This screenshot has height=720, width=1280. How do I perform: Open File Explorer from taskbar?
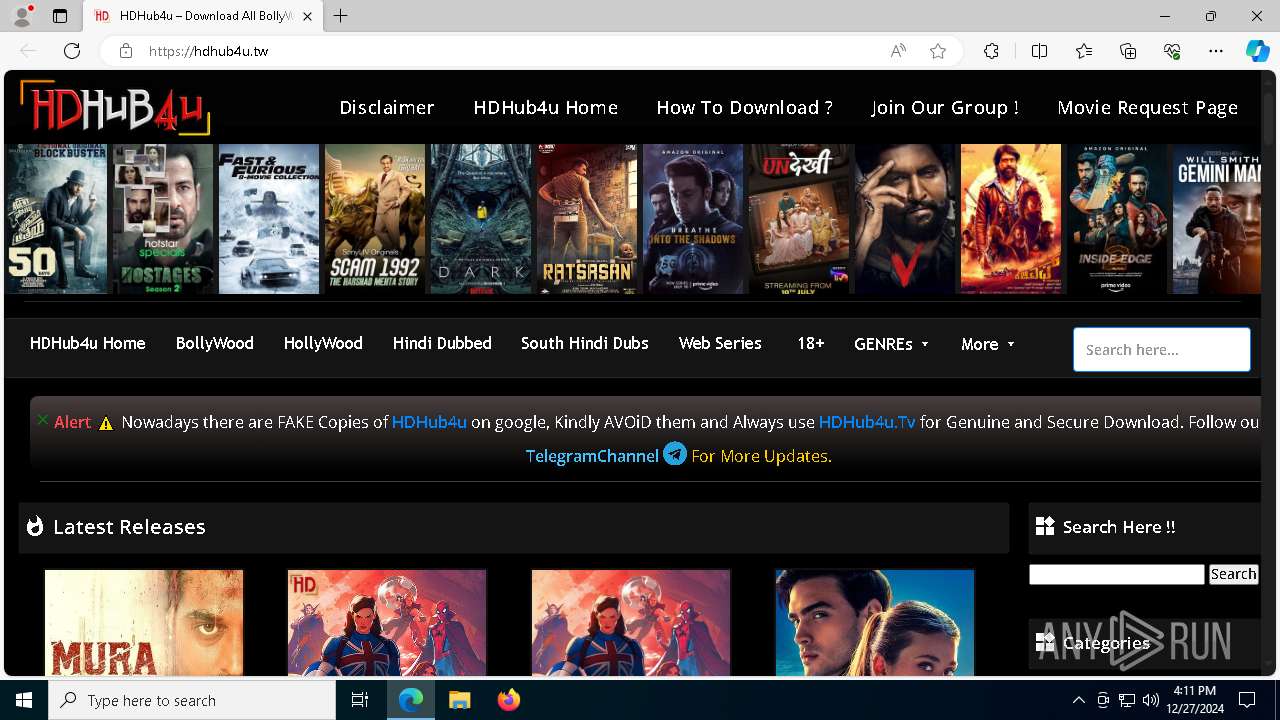click(x=459, y=700)
